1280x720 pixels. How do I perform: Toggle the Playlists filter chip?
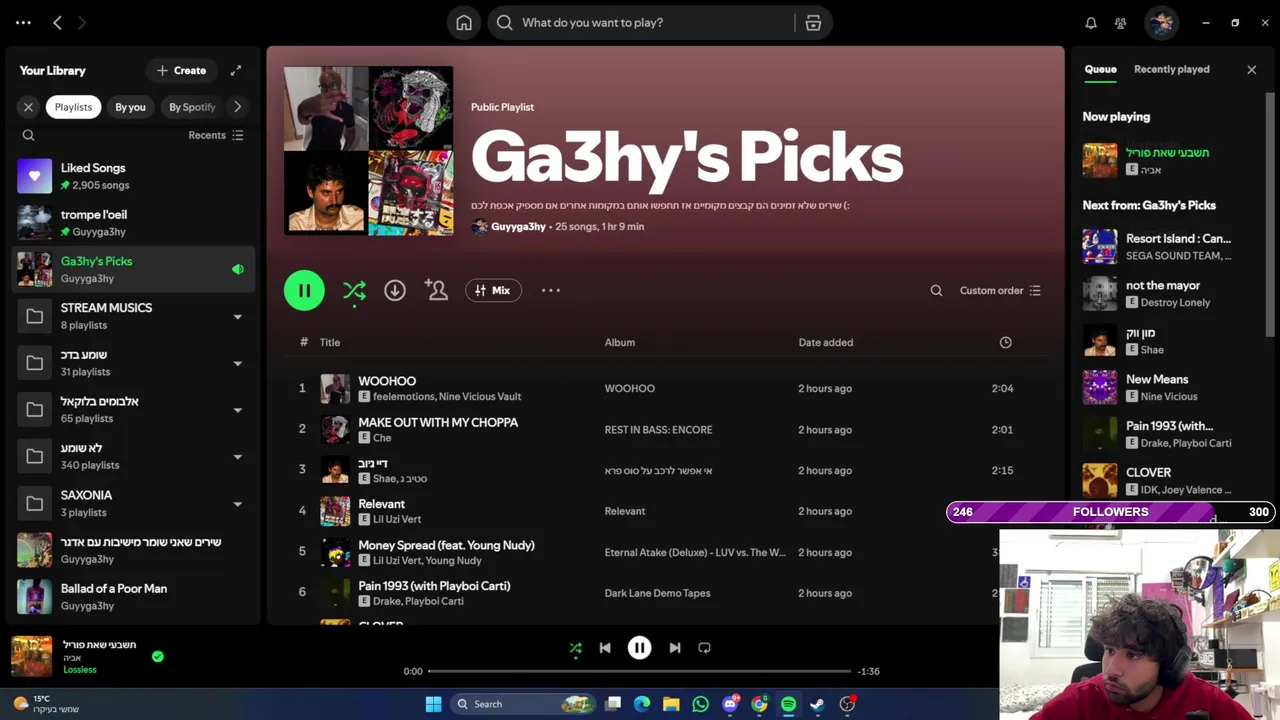click(x=73, y=107)
